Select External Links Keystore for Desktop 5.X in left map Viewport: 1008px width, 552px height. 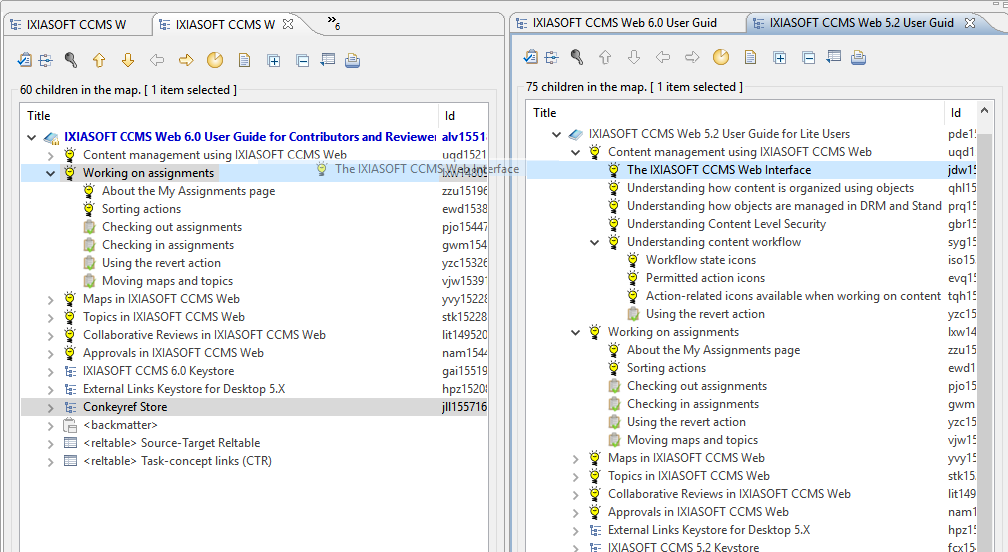184,389
